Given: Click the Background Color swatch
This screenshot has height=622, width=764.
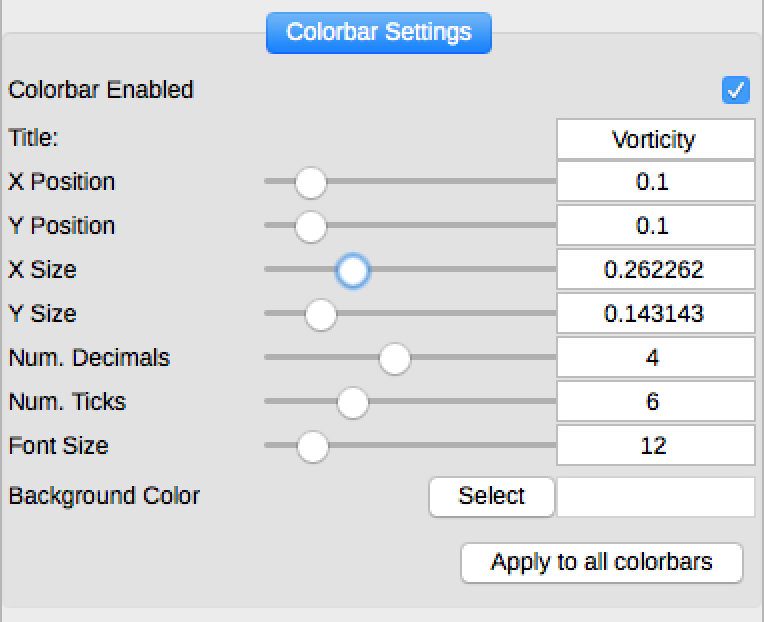Looking at the screenshot, I should 655,497.
